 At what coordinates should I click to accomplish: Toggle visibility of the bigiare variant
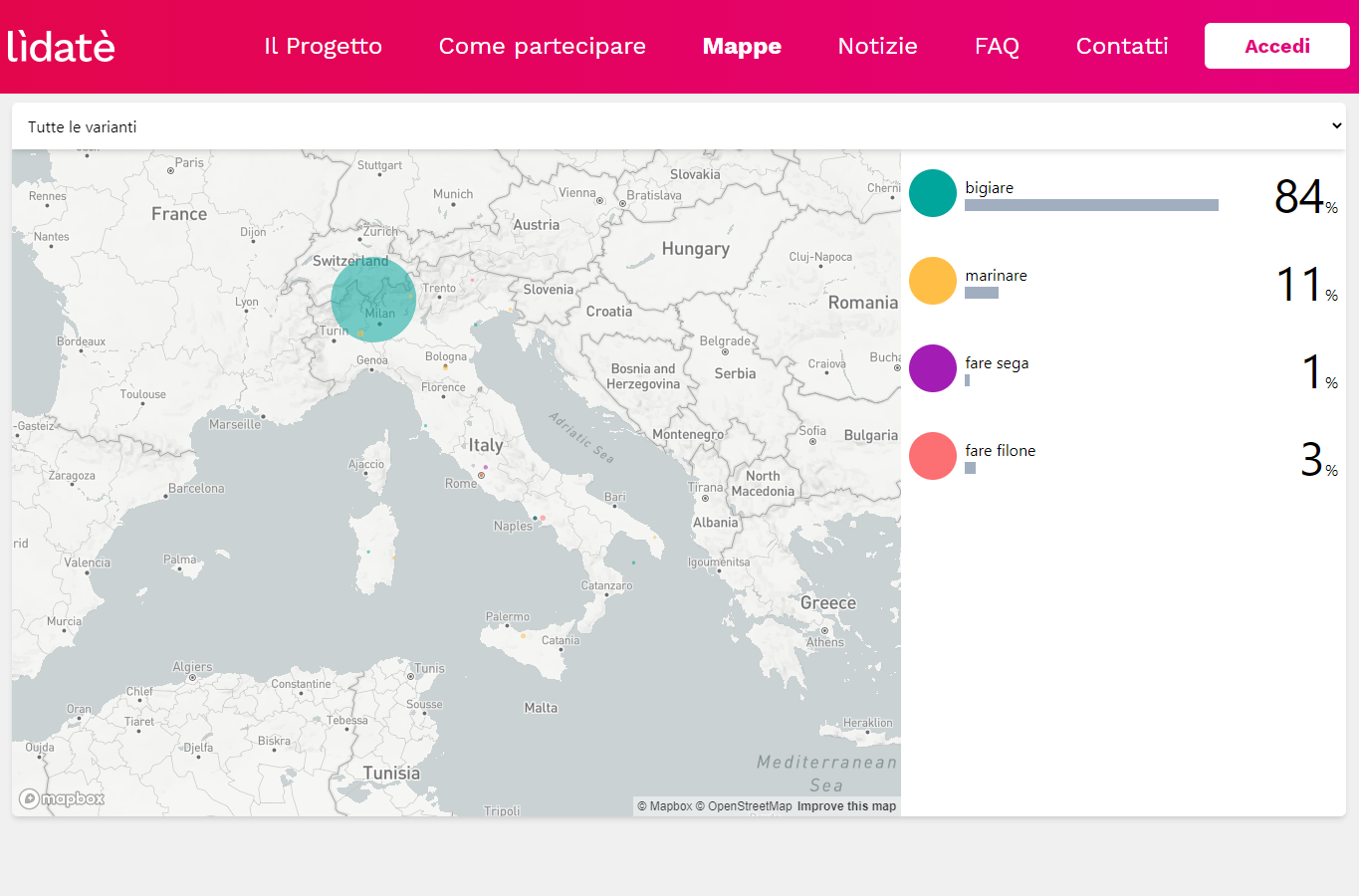pos(988,187)
